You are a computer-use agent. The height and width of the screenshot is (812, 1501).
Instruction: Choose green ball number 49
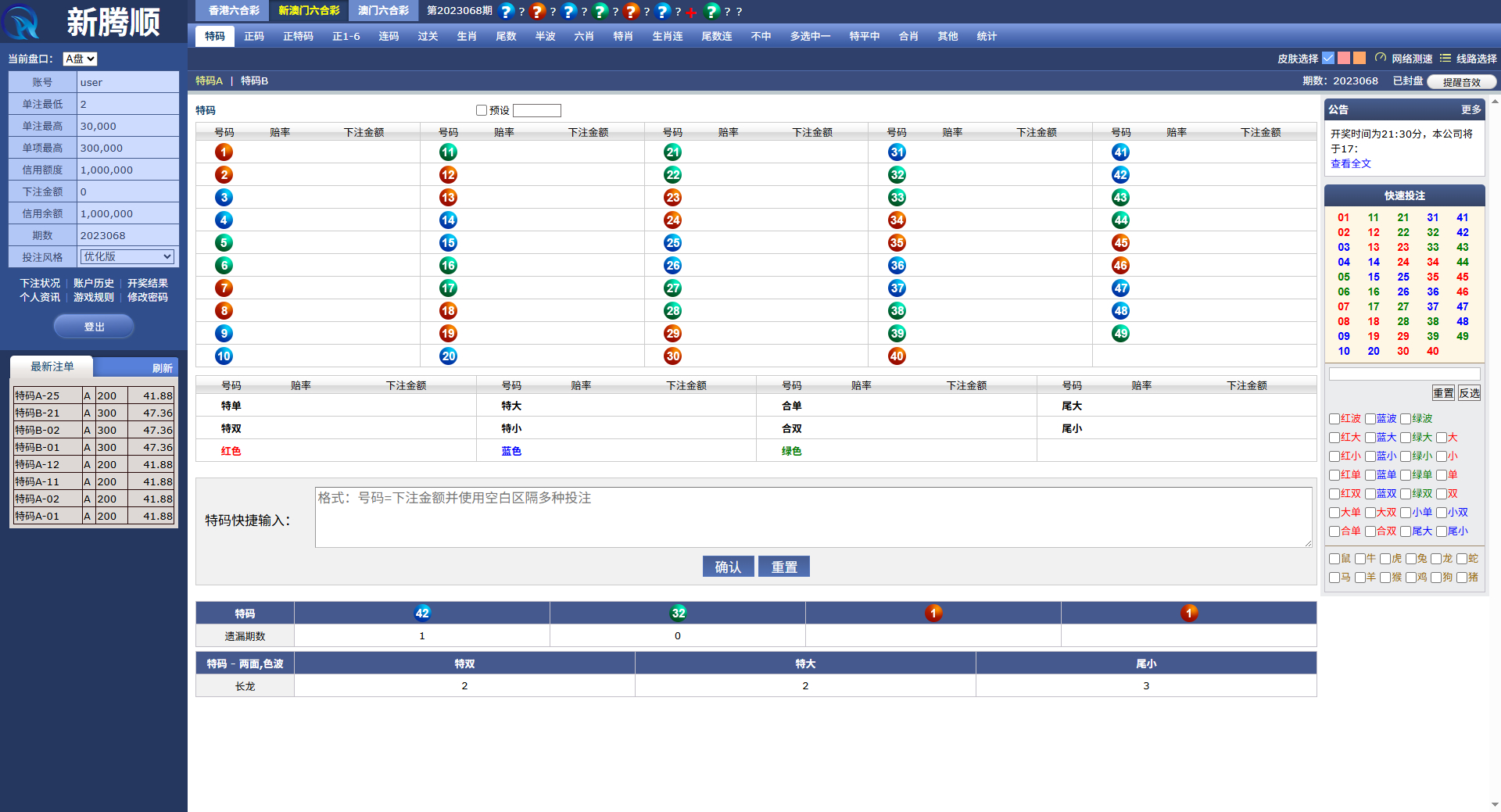(1120, 334)
